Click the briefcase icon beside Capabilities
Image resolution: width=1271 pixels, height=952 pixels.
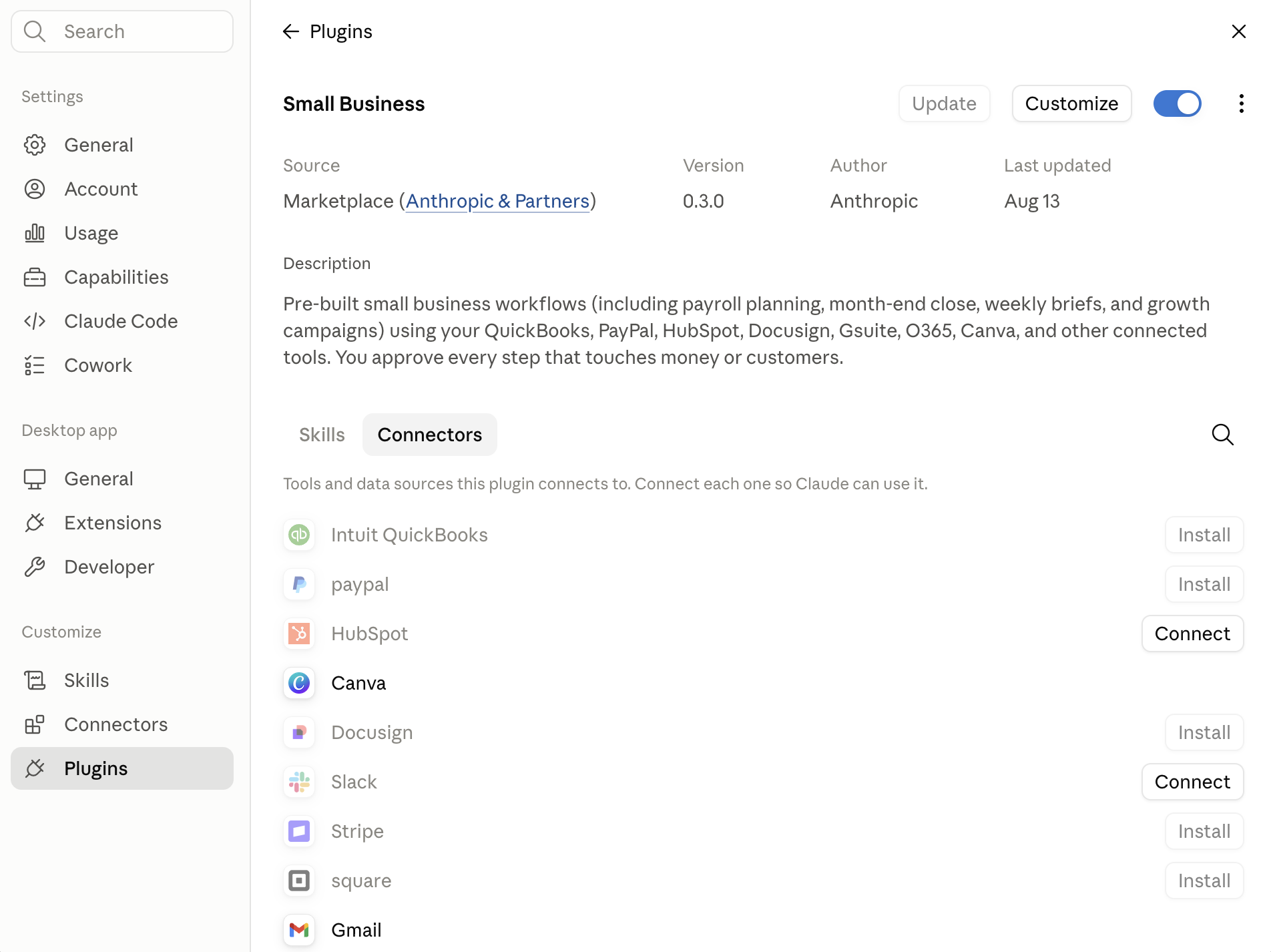click(35, 277)
